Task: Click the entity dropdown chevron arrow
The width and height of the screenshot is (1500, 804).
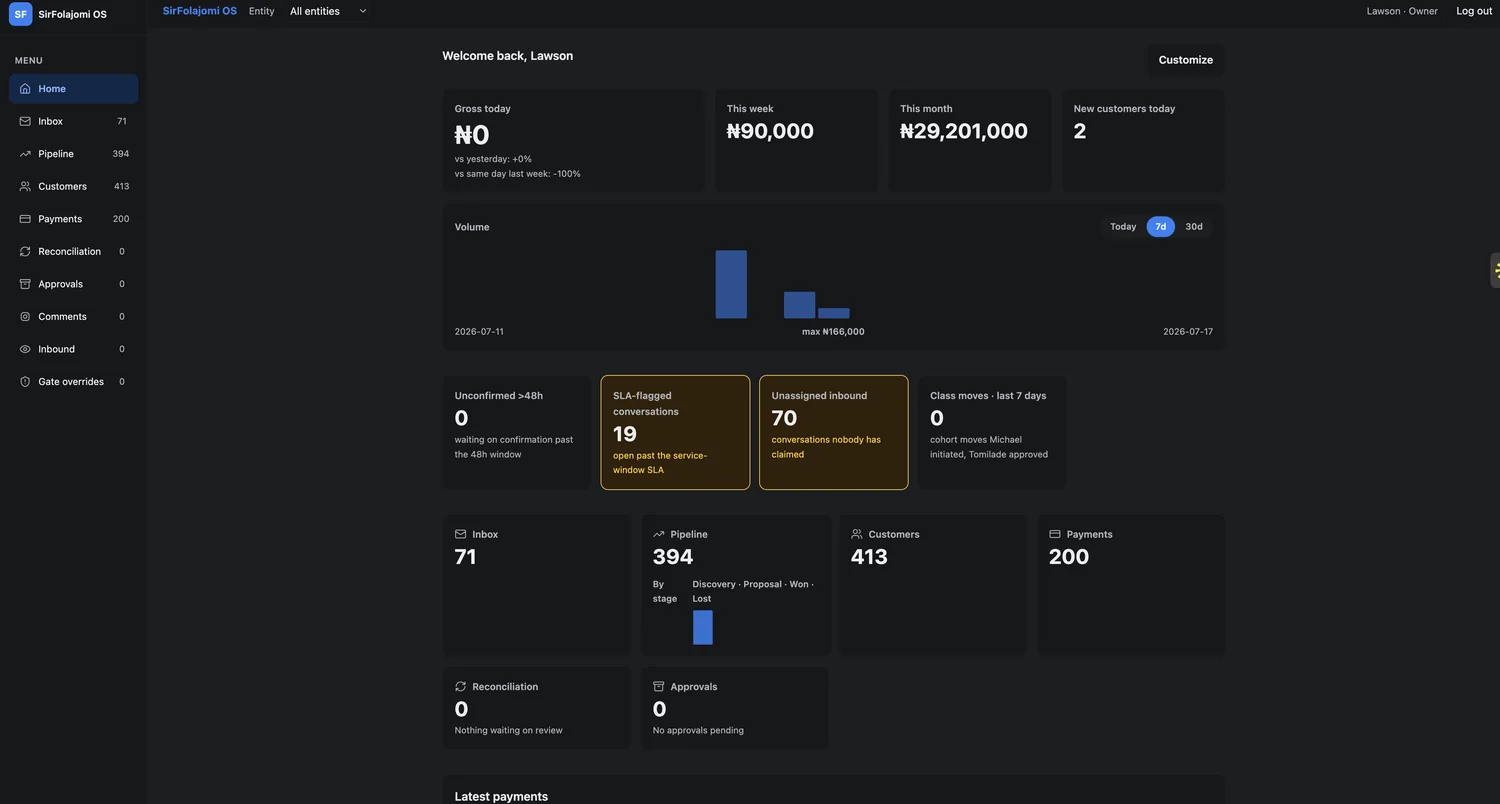Action: (x=363, y=11)
